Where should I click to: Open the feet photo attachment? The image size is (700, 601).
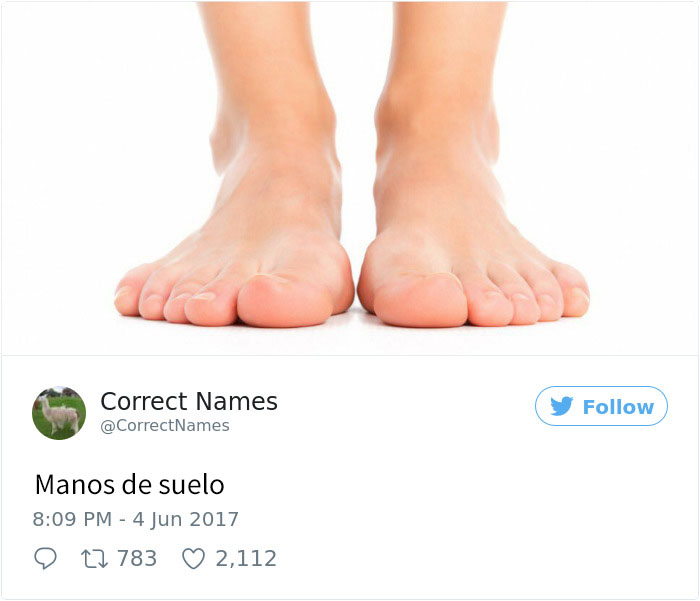point(350,179)
